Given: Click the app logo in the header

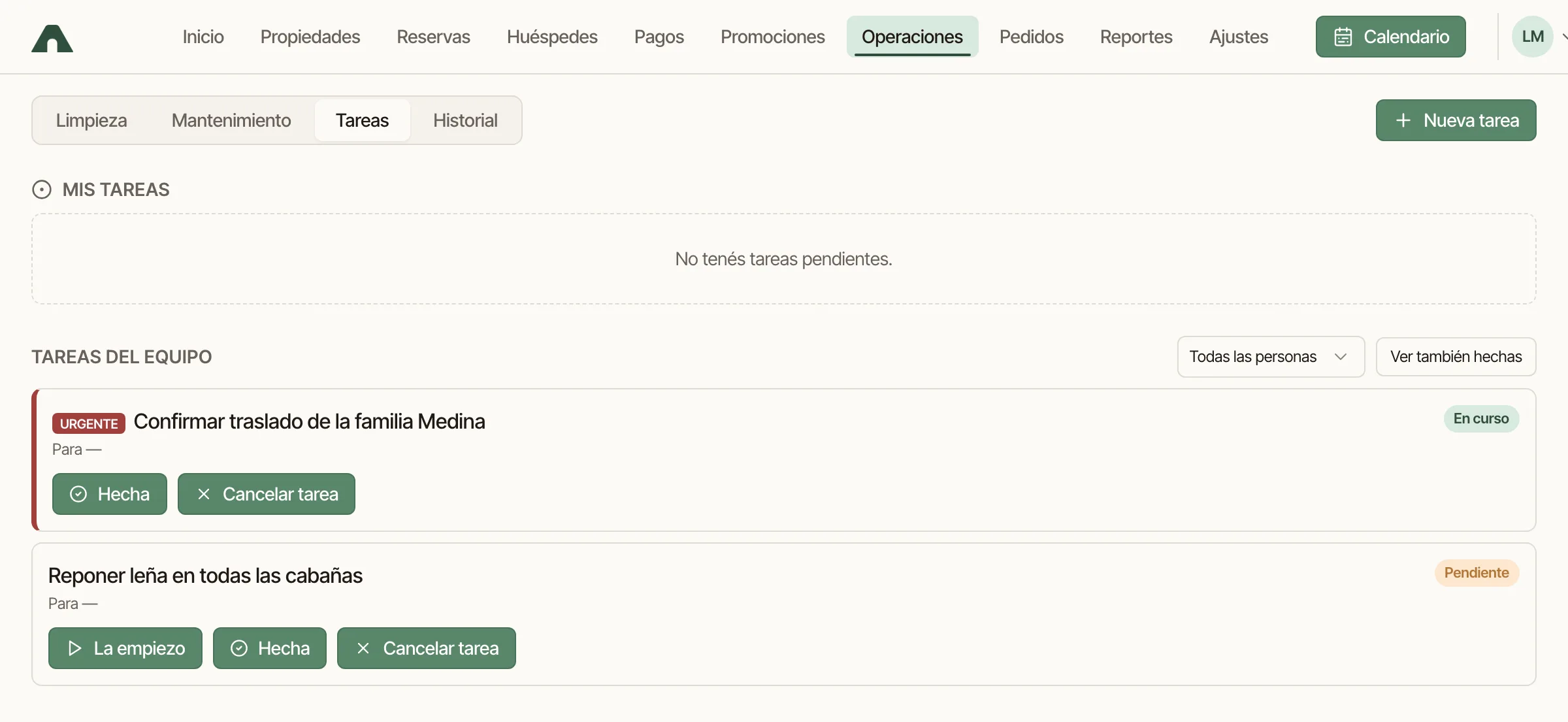Looking at the screenshot, I should click(52, 38).
